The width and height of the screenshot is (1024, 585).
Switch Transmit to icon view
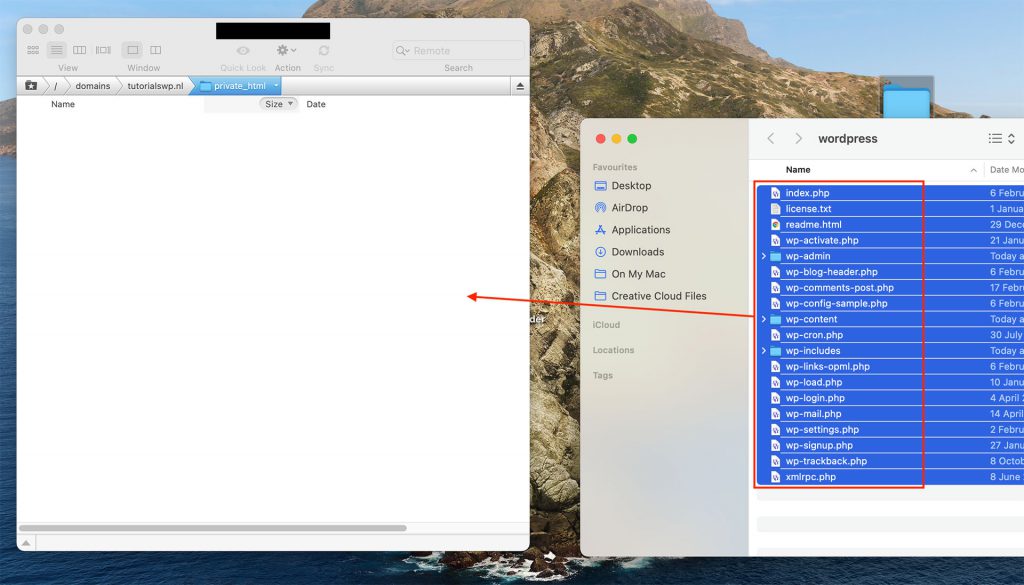coord(33,50)
